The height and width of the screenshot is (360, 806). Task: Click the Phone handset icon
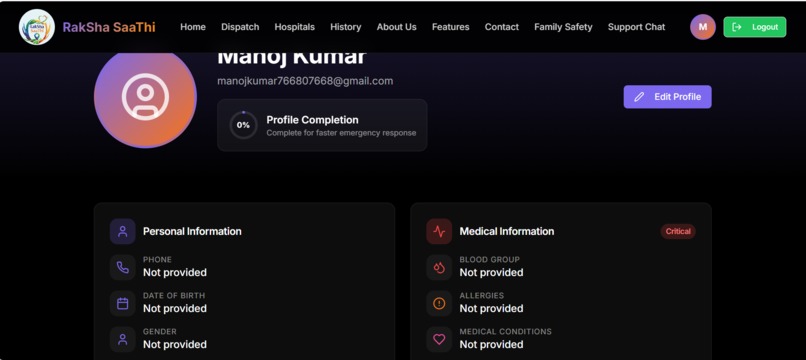pyautogui.click(x=122, y=267)
